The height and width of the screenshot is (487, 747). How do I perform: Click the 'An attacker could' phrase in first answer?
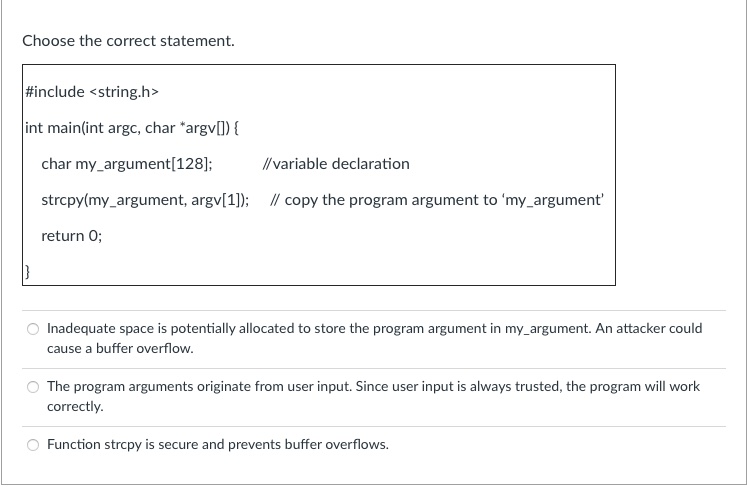pyautogui.click(x=648, y=329)
